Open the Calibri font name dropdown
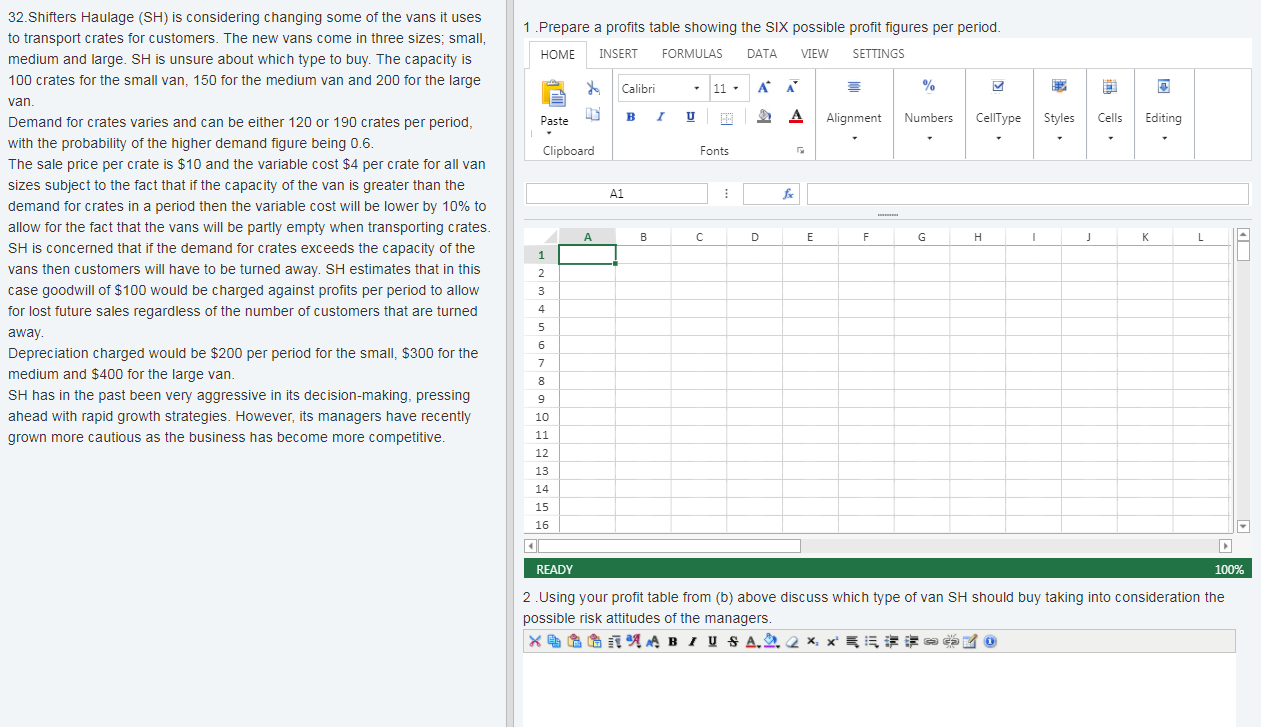Viewport: 1261px width, 727px height. click(696, 89)
